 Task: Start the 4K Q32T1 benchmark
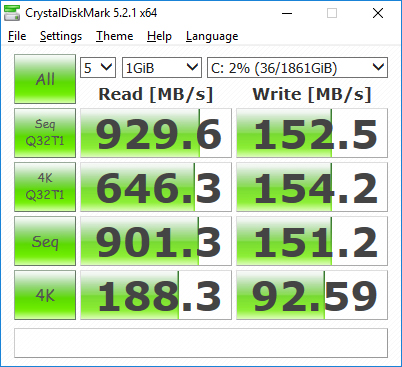pos(45,187)
